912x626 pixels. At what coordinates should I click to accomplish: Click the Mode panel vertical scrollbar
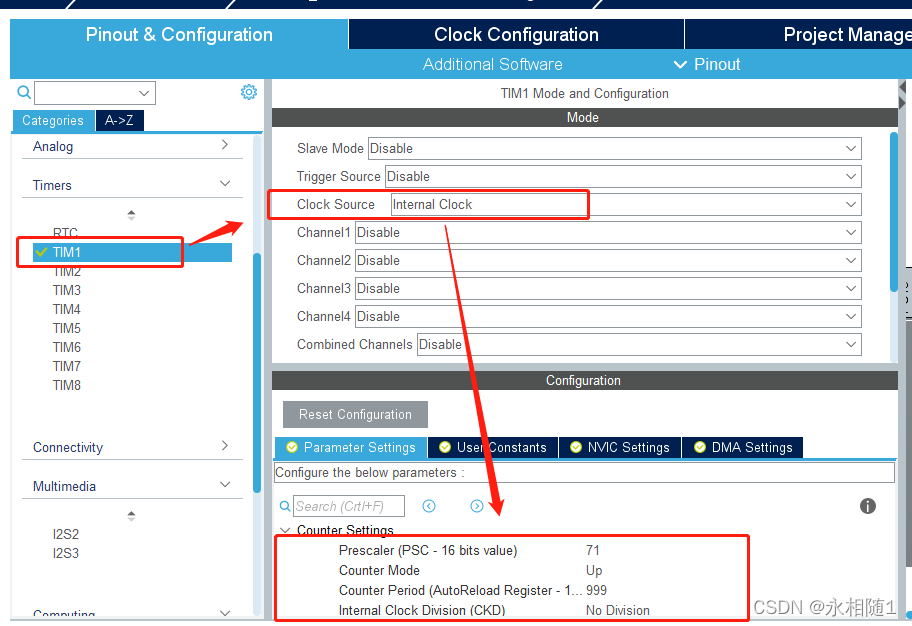click(x=894, y=212)
